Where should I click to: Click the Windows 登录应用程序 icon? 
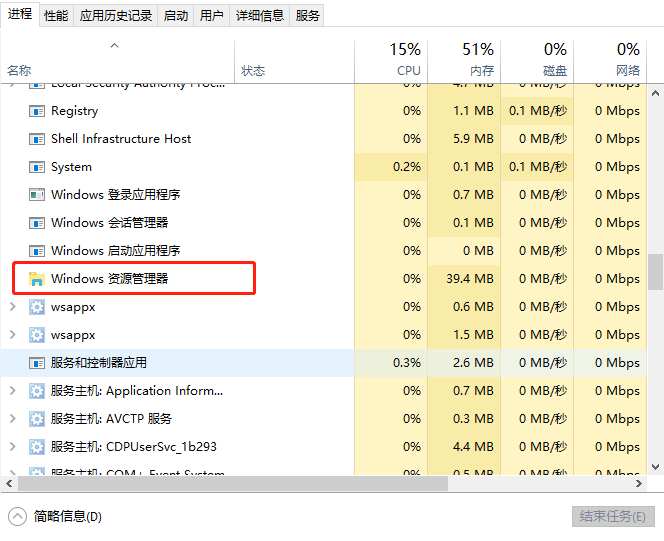coord(37,195)
